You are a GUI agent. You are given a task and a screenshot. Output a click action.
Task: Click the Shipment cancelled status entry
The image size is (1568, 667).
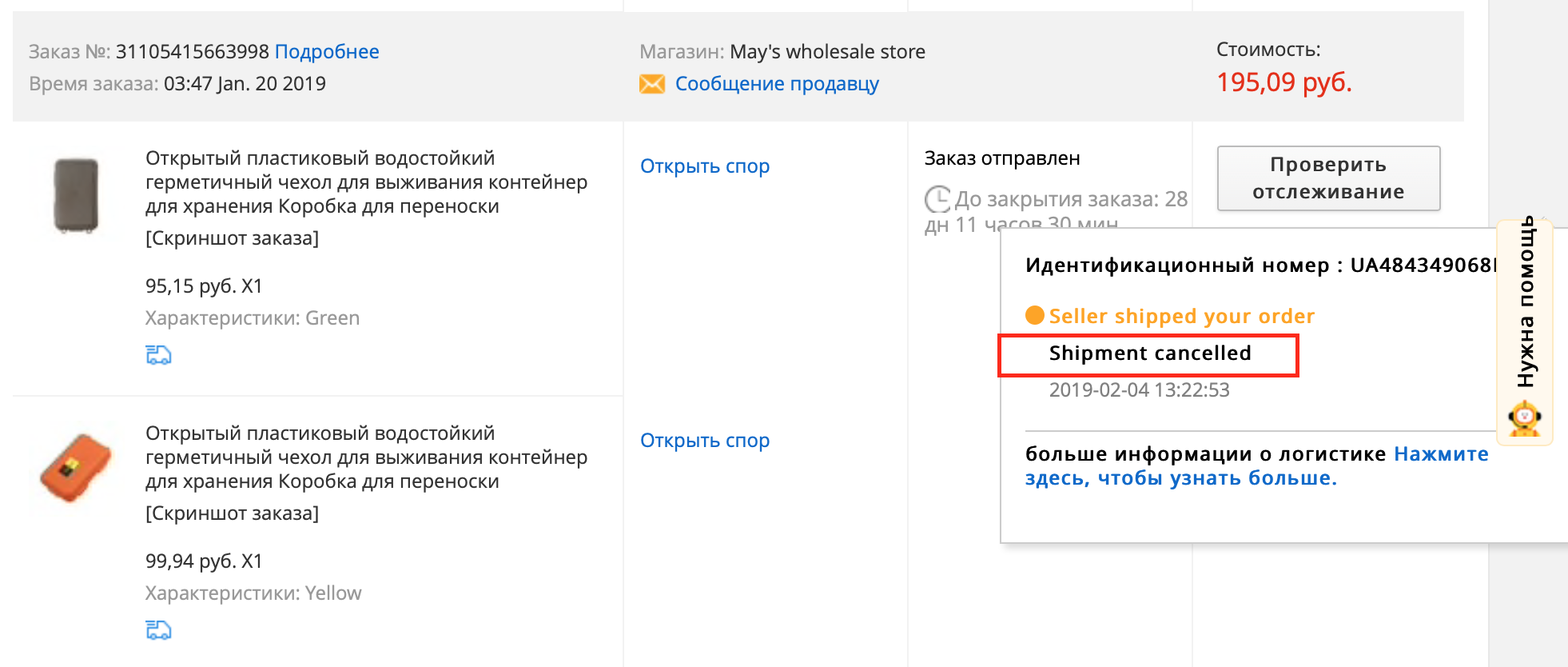click(x=1149, y=353)
